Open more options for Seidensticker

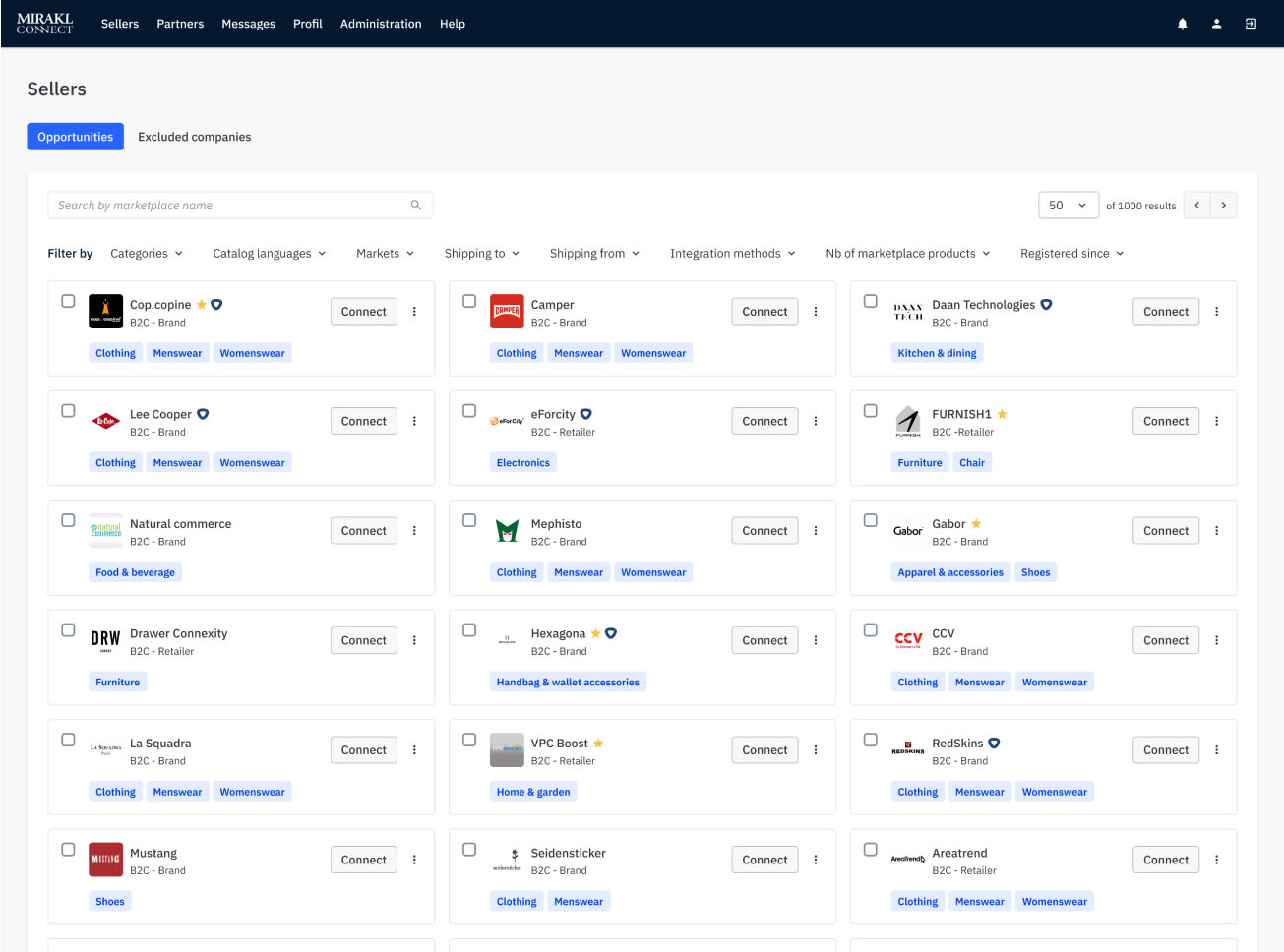[816, 860]
